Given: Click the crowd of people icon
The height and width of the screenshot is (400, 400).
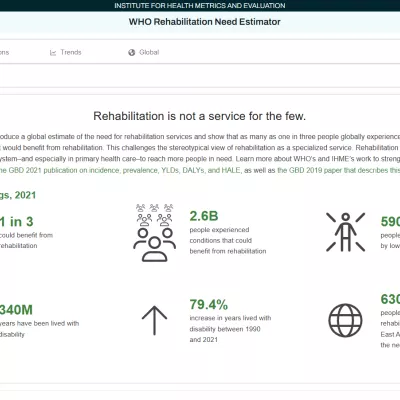Looking at the screenshot, I should tap(154, 233).
